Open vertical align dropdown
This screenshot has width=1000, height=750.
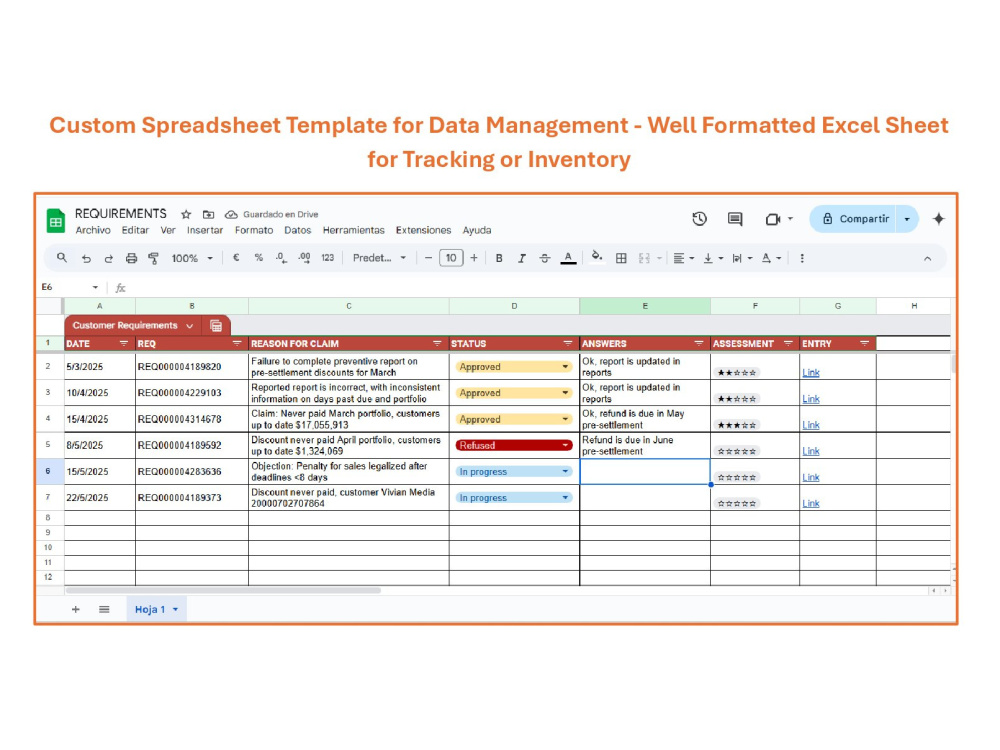point(713,258)
